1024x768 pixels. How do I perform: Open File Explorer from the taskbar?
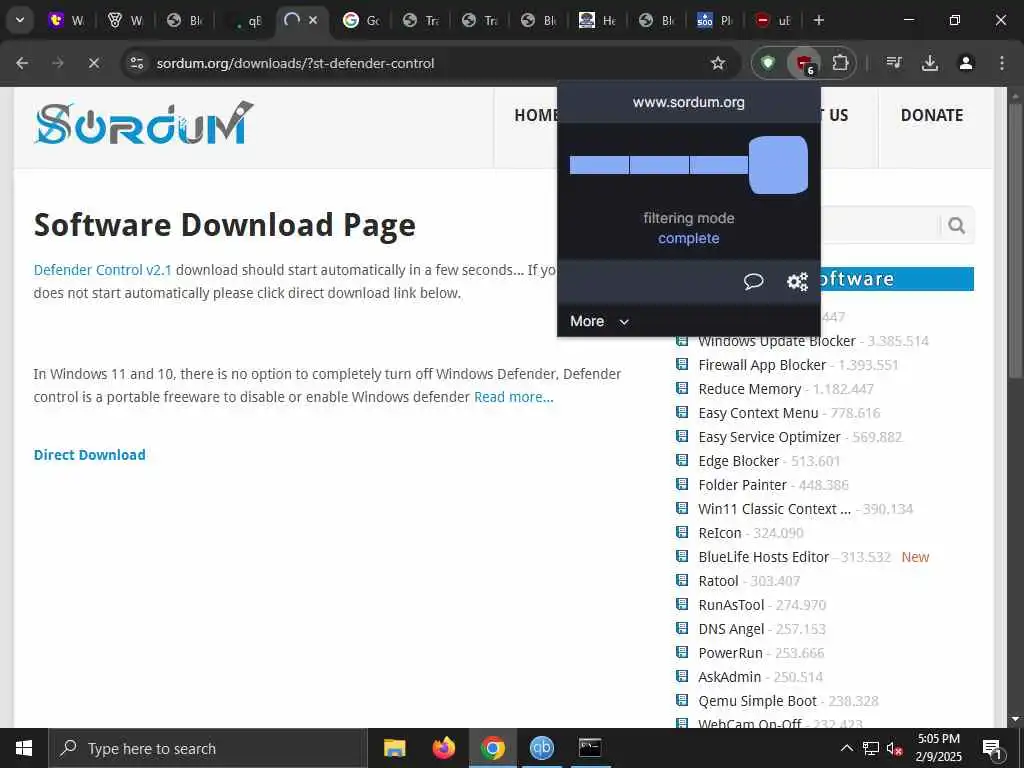pyautogui.click(x=394, y=748)
